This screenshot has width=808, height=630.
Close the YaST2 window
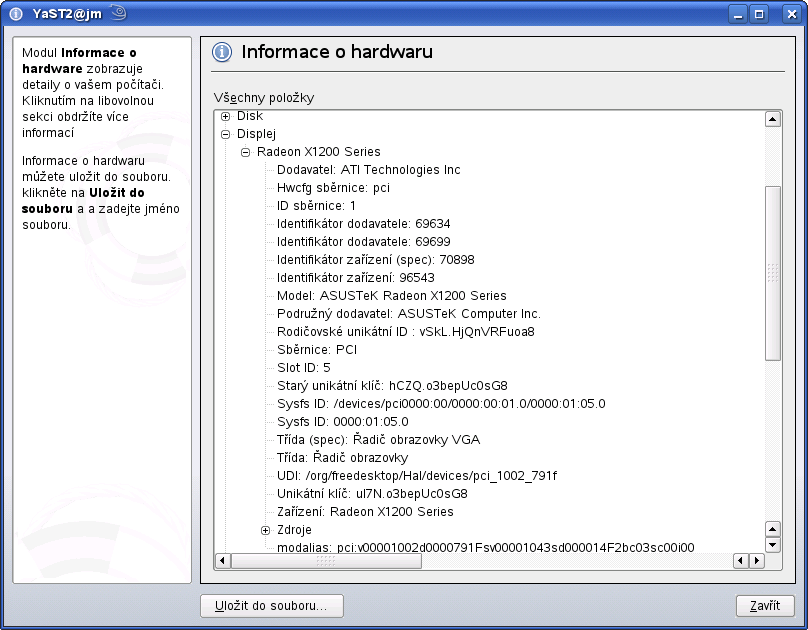[x=791, y=14]
